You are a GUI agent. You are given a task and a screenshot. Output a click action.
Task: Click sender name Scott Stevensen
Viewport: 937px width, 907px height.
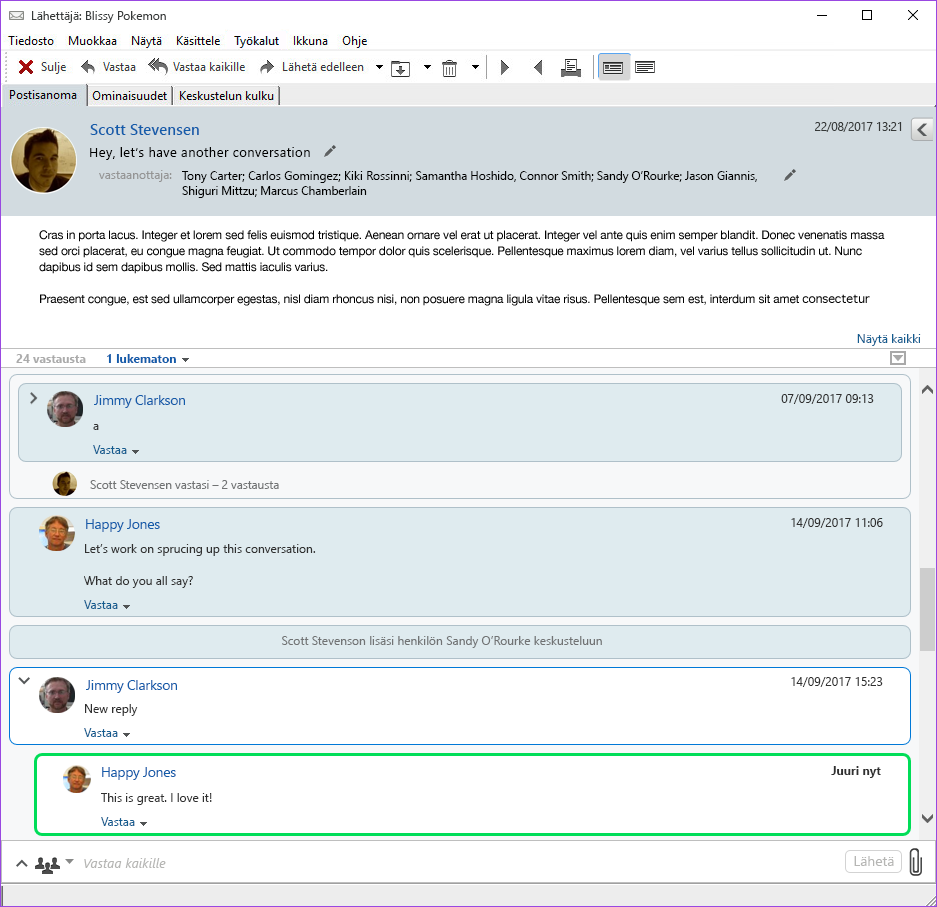[145, 130]
